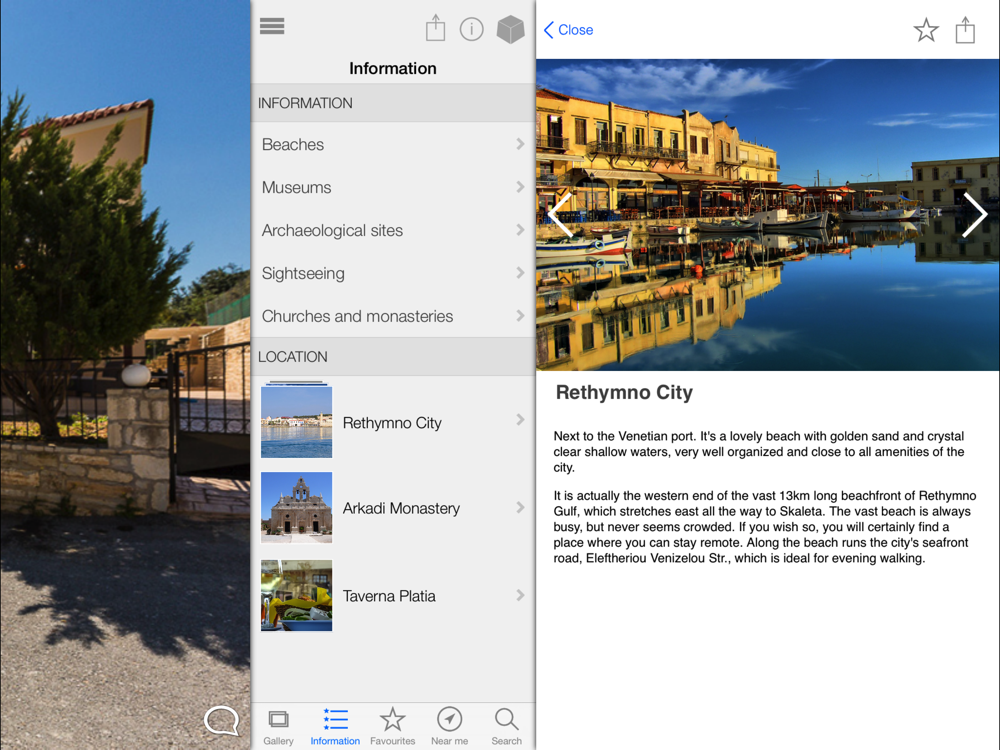Tap chevron on Taverna Platia row
1000x750 pixels.
(520, 595)
